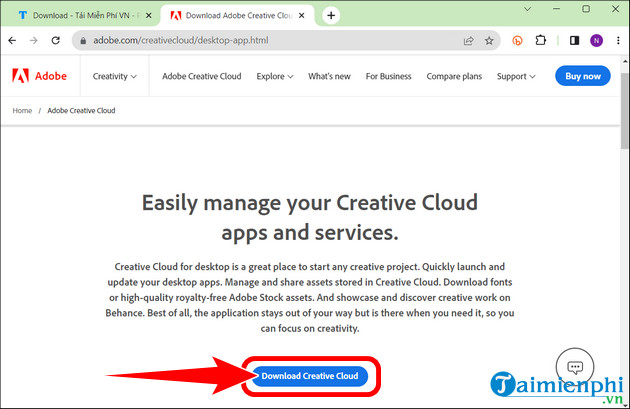Go back to the previous page

tap(12, 40)
